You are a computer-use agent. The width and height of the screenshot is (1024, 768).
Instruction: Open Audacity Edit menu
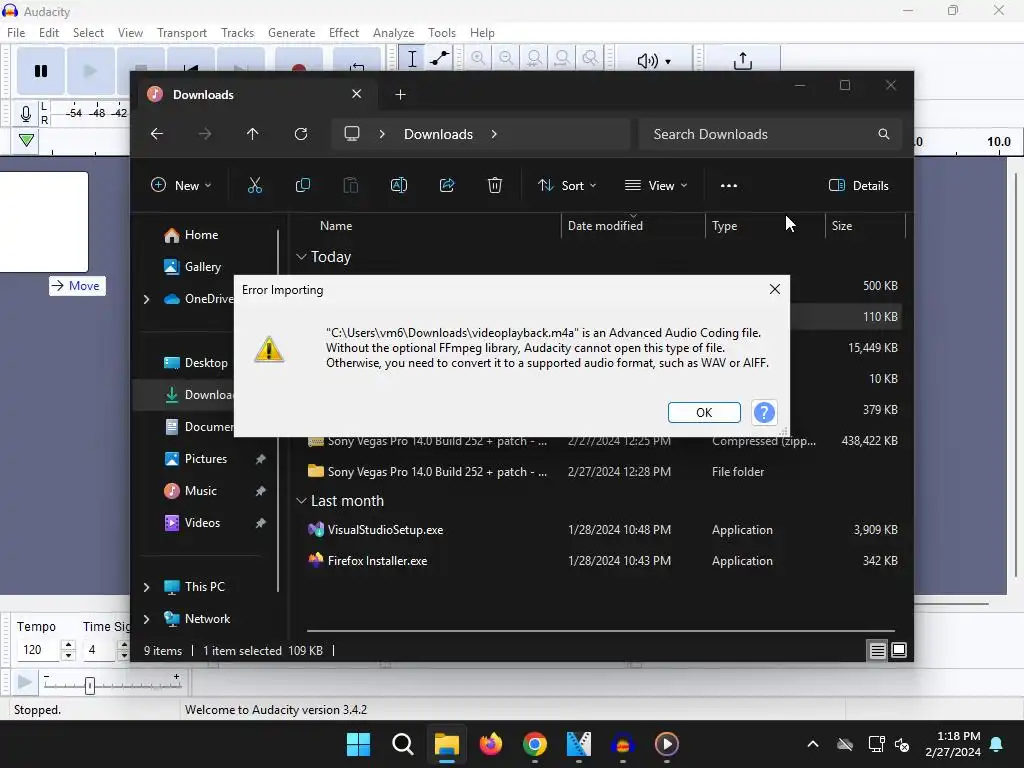(49, 33)
